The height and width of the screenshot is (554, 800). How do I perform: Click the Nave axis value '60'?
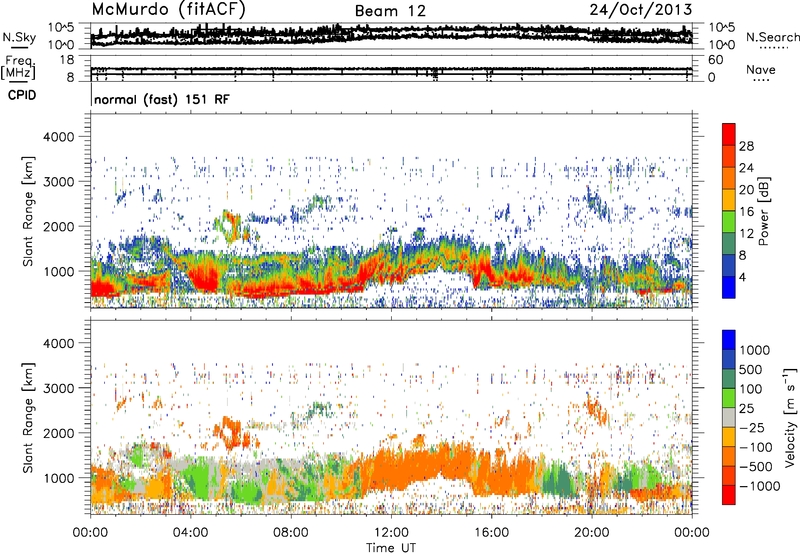coord(715,60)
